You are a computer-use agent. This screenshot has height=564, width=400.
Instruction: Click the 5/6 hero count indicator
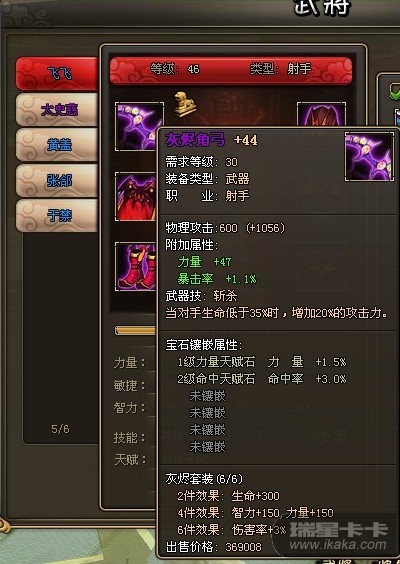pyautogui.click(x=60, y=429)
